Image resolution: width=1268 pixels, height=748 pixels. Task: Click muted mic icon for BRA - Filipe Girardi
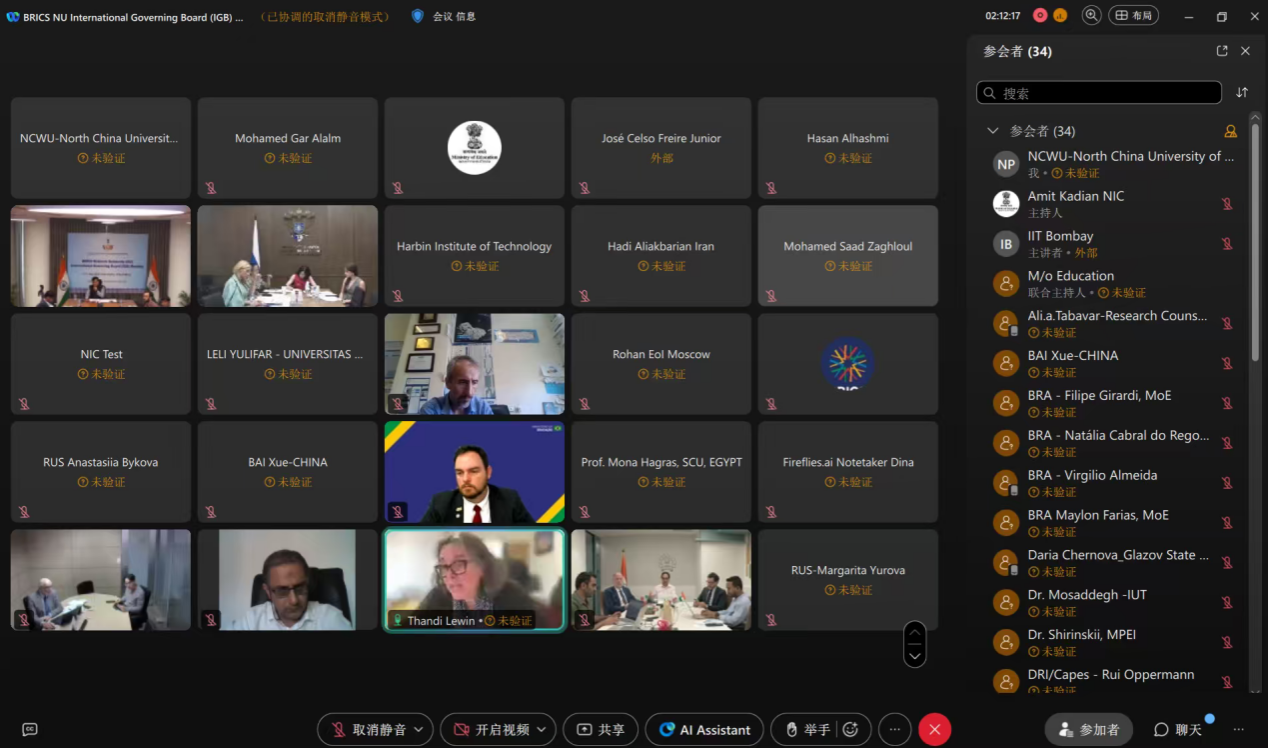click(1227, 403)
